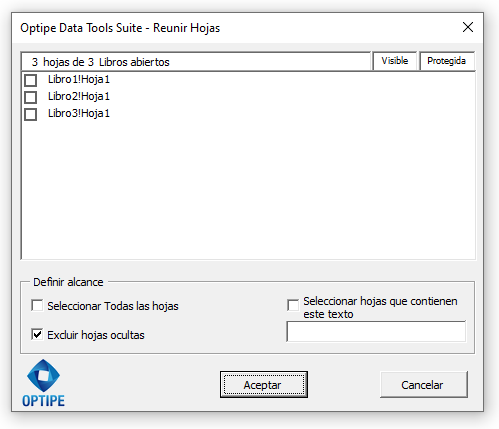Close the Reunir Hojas dialog window

click(468, 27)
